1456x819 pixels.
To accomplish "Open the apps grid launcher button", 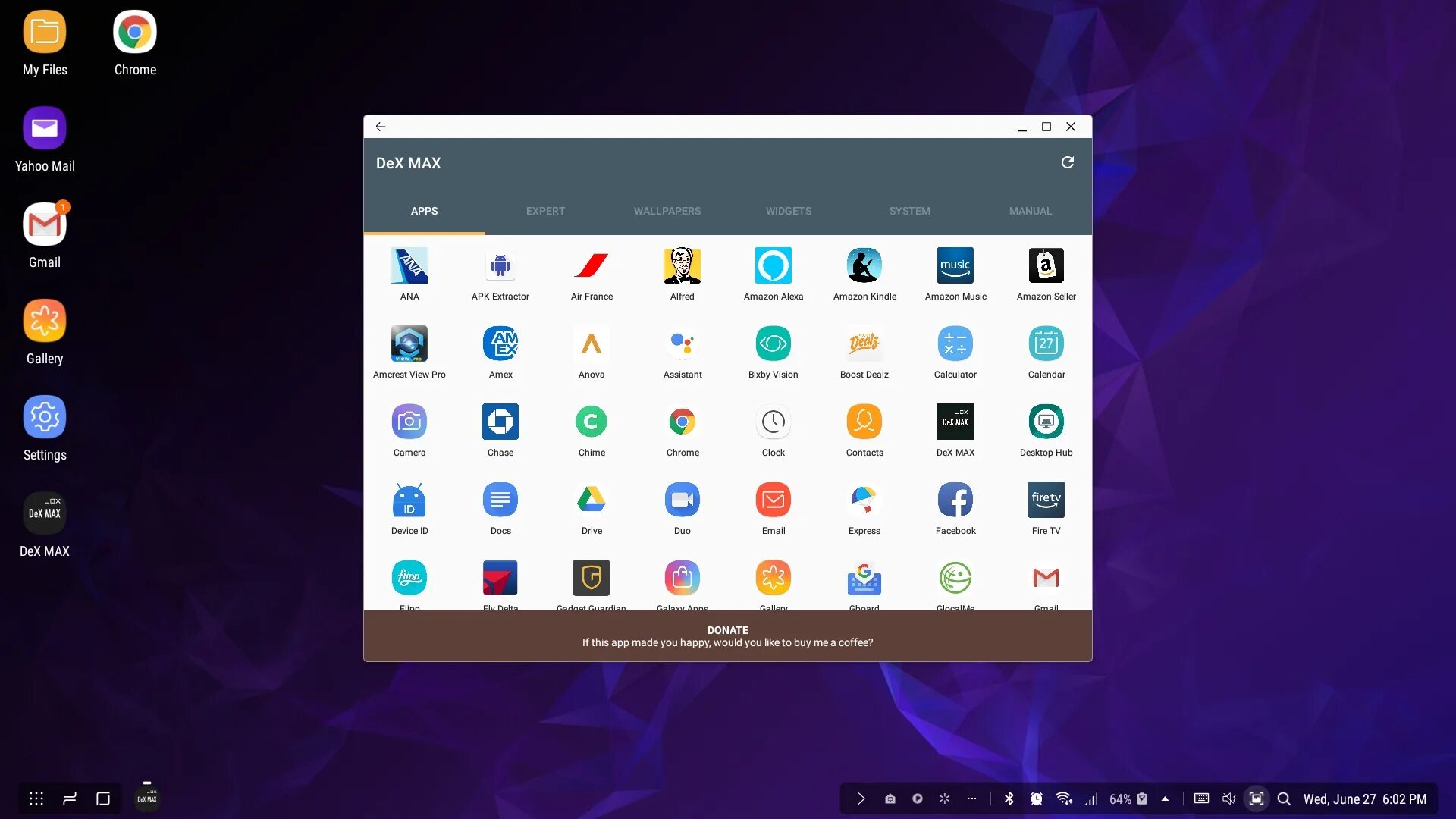I will click(36, 799).
